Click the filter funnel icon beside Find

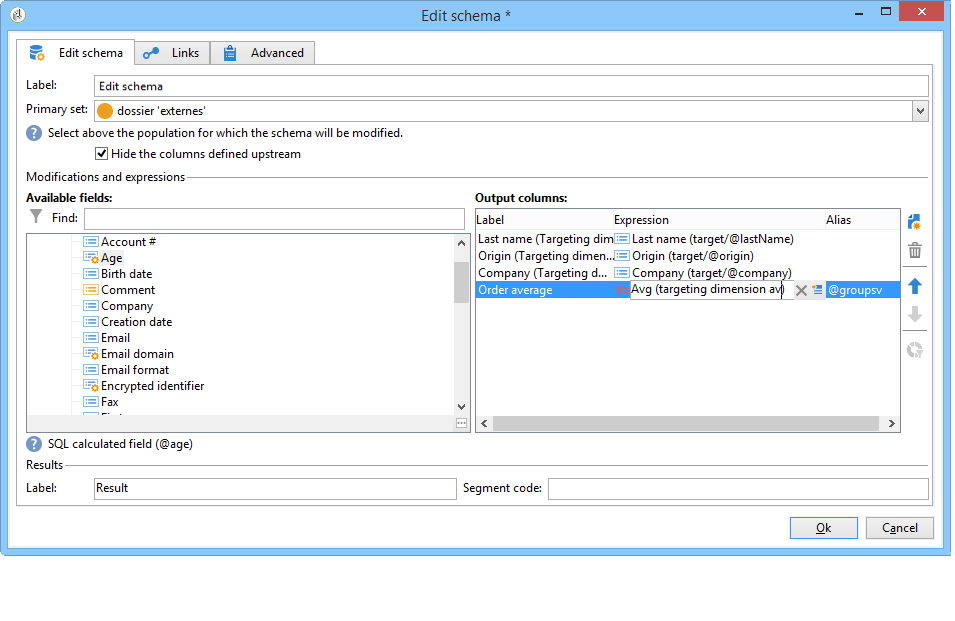click(36, 217)
